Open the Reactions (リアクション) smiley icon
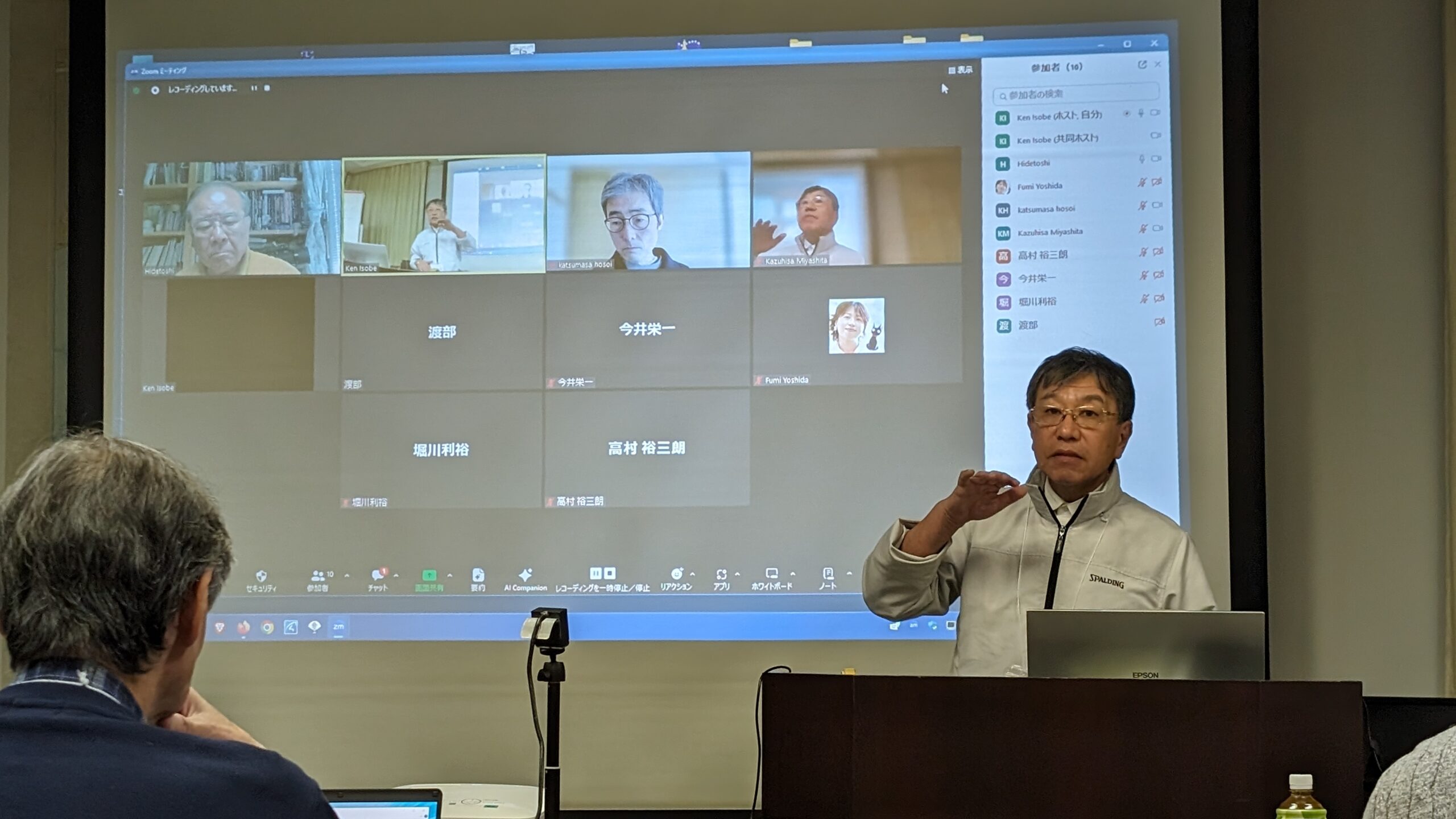Screen dimensions: 1456x819 [676, 573]
